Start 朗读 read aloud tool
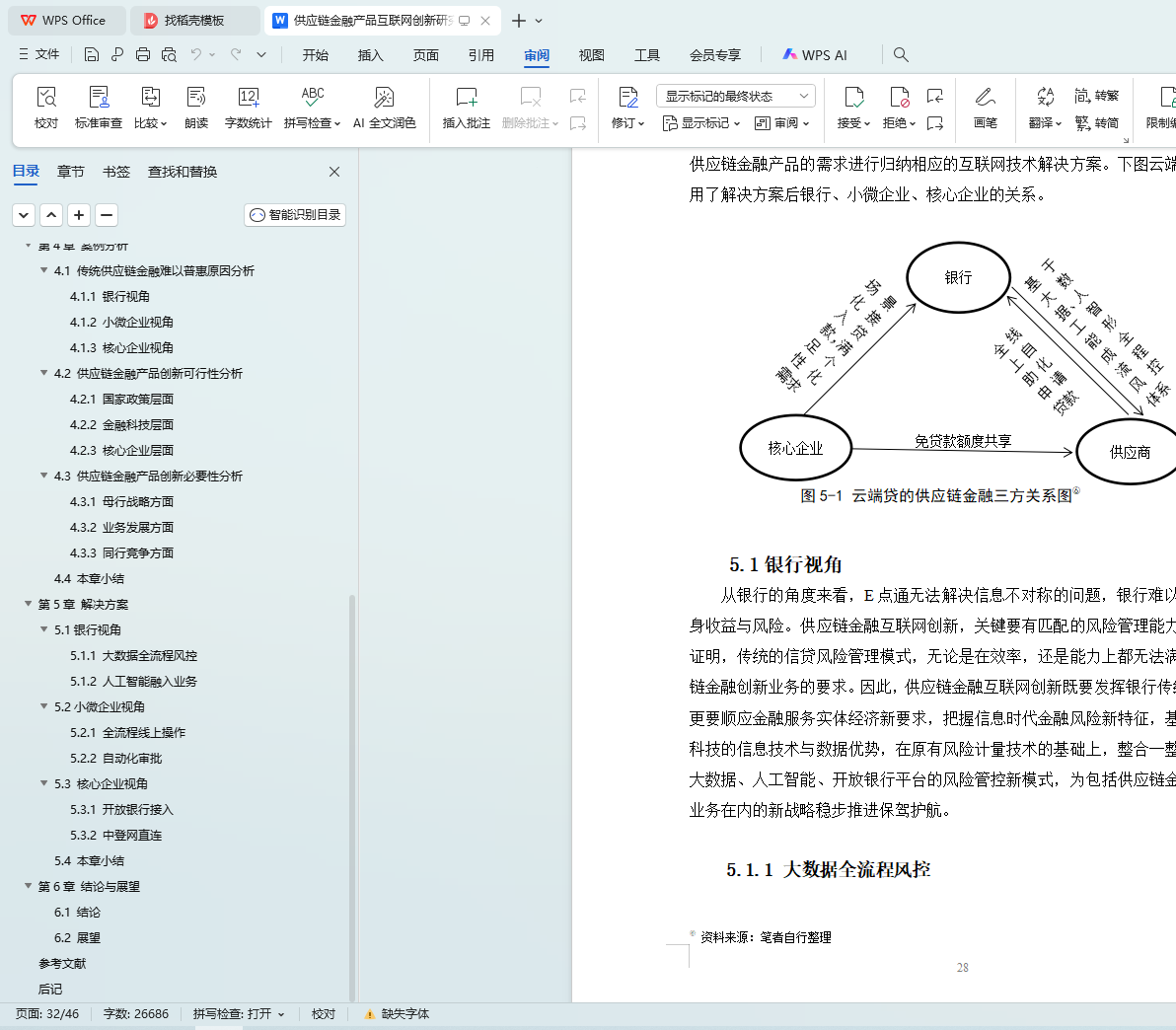Image resolution: width=1176 pixels, height=1030 pixels. point(196,108)
